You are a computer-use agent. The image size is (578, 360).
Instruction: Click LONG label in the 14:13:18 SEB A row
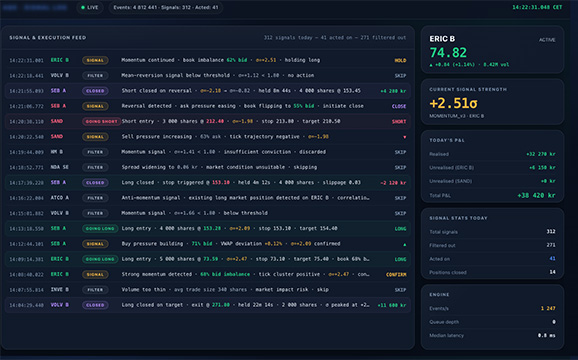point(400,229)
